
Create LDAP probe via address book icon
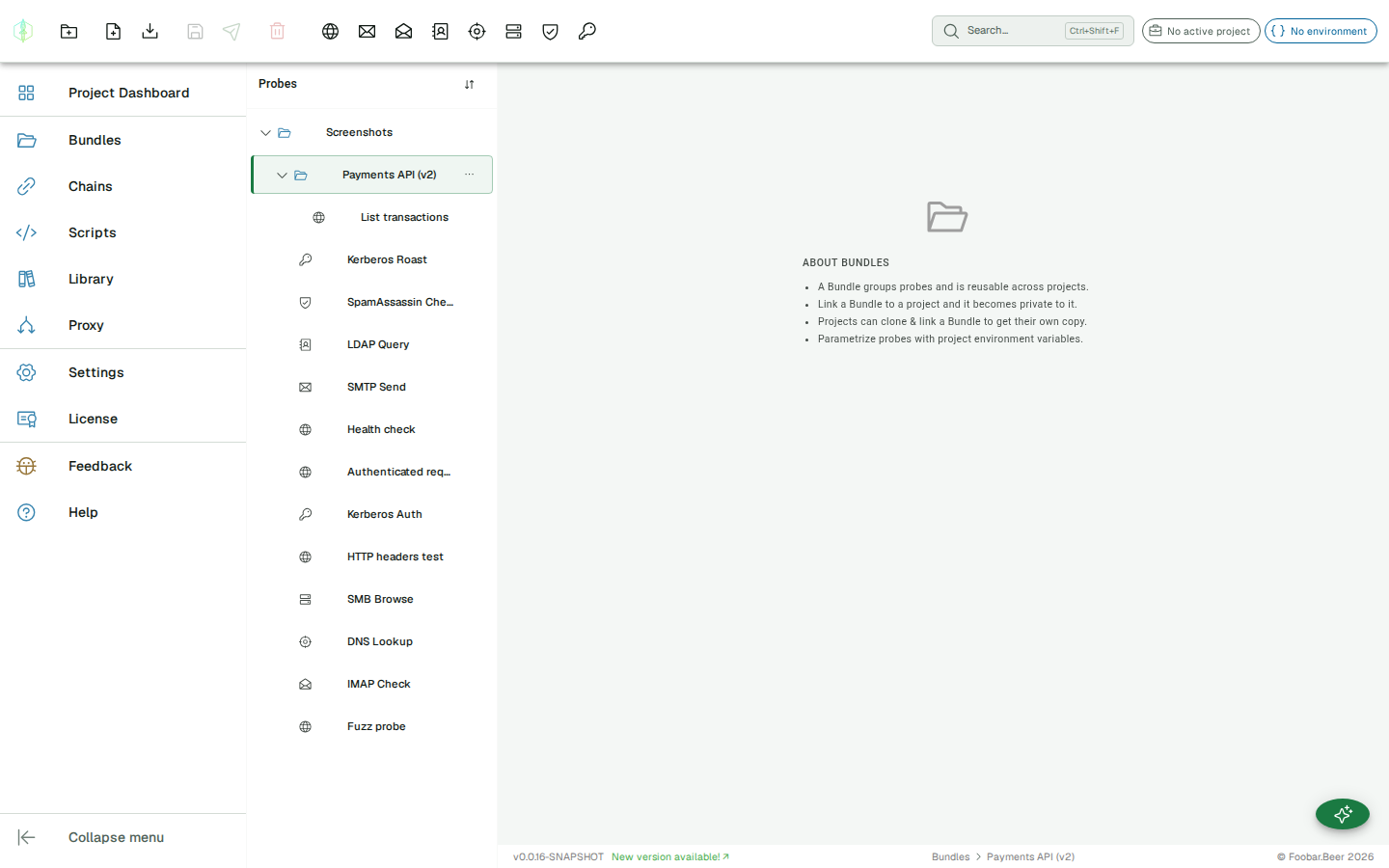440,31
